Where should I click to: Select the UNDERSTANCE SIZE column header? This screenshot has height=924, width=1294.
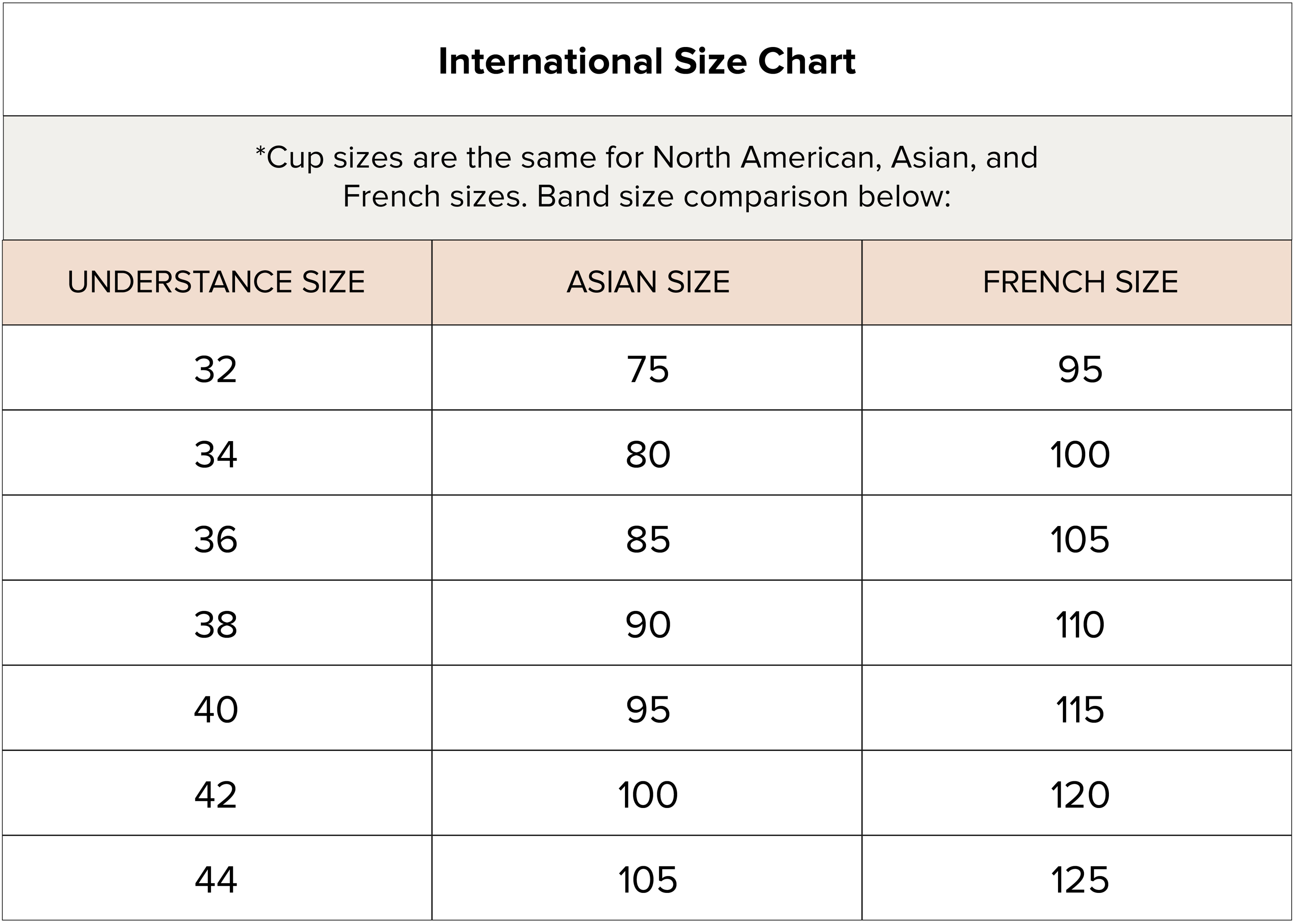[216, 282]
